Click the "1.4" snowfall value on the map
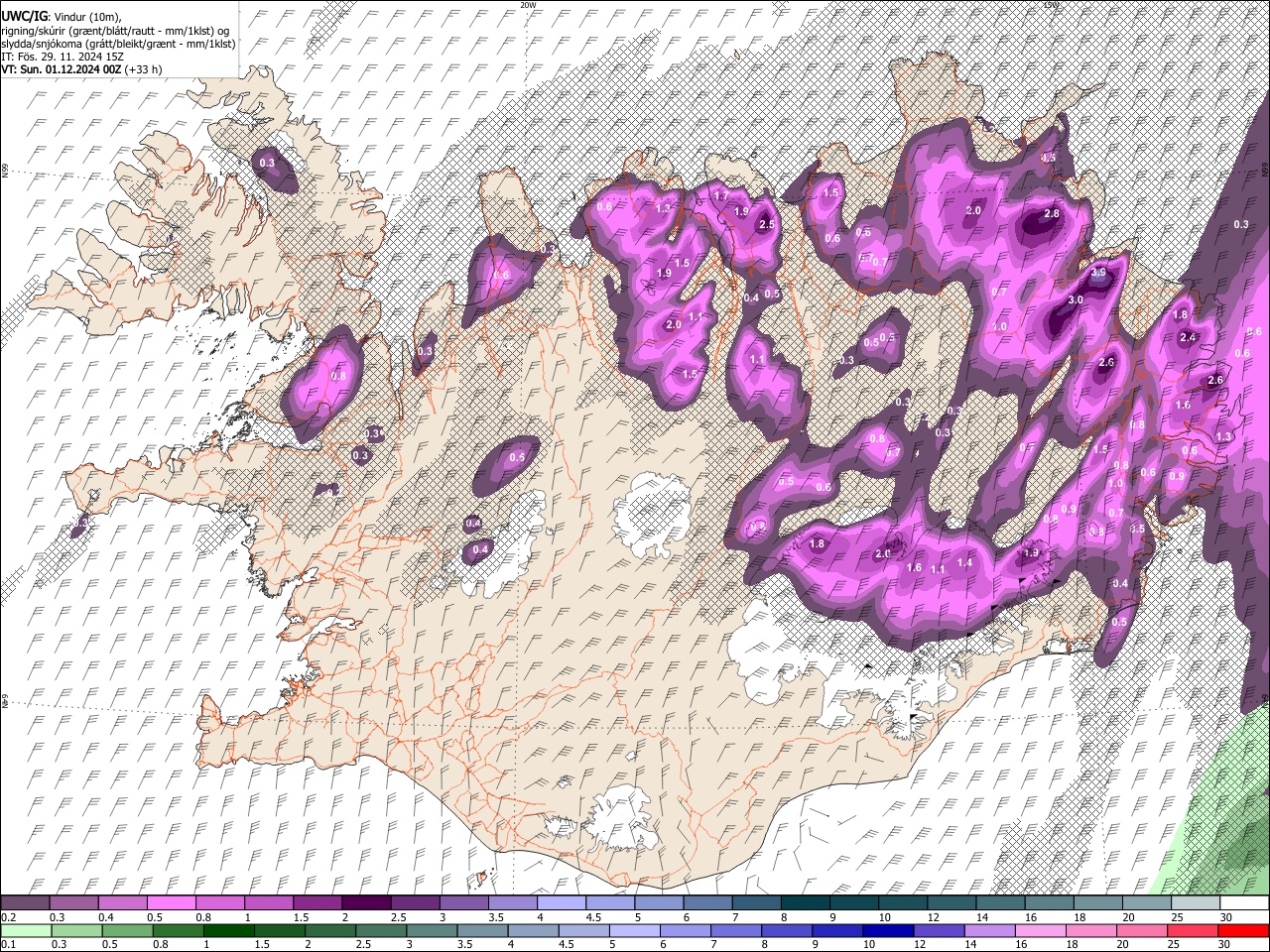This screenshot has height=952, width=1270. pyautogui.click(x=964, y=562)
